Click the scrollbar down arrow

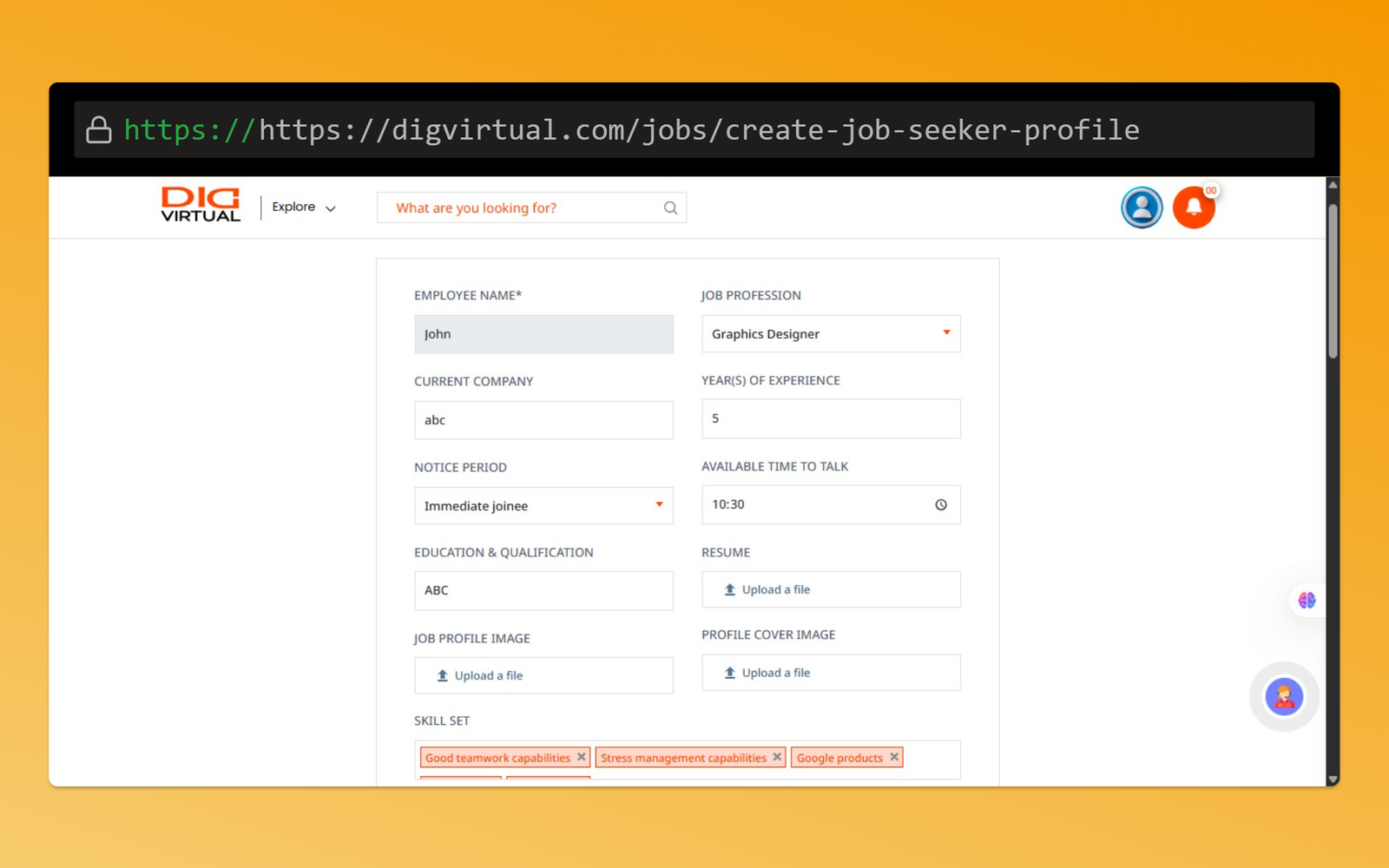coord(1333,779)
